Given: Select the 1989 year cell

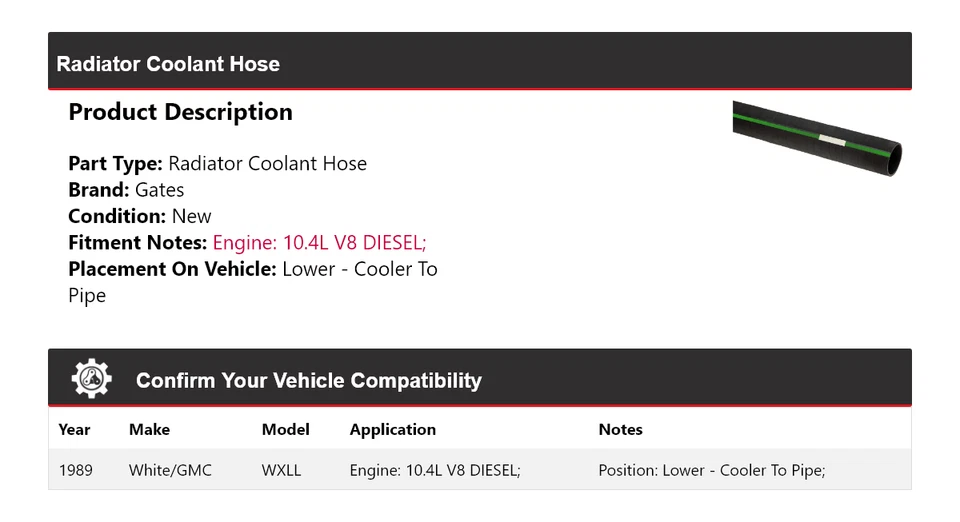Looking at the screenshot, I should 75,469.
